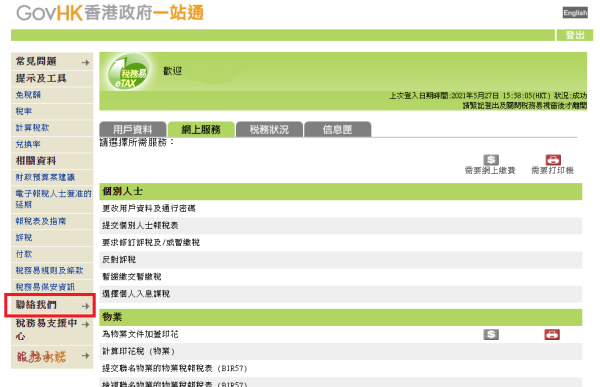Open the 付款 sidebar link

[24, 254]
